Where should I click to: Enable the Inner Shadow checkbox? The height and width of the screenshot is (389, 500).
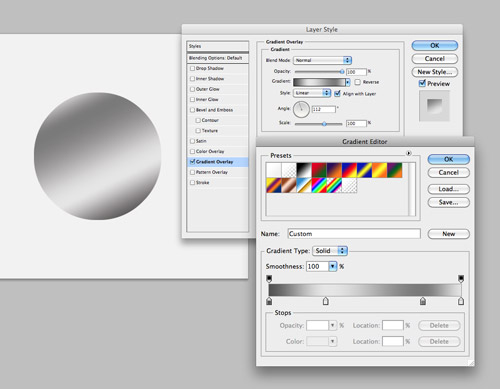click(192, 79)
